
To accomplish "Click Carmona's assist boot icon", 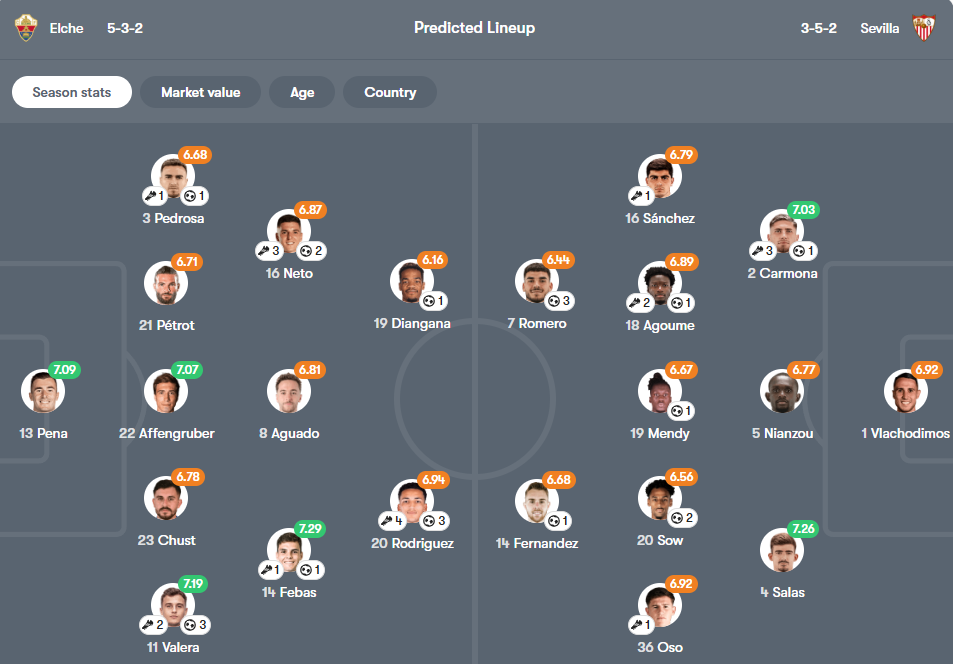I will [x=758, y=251].
